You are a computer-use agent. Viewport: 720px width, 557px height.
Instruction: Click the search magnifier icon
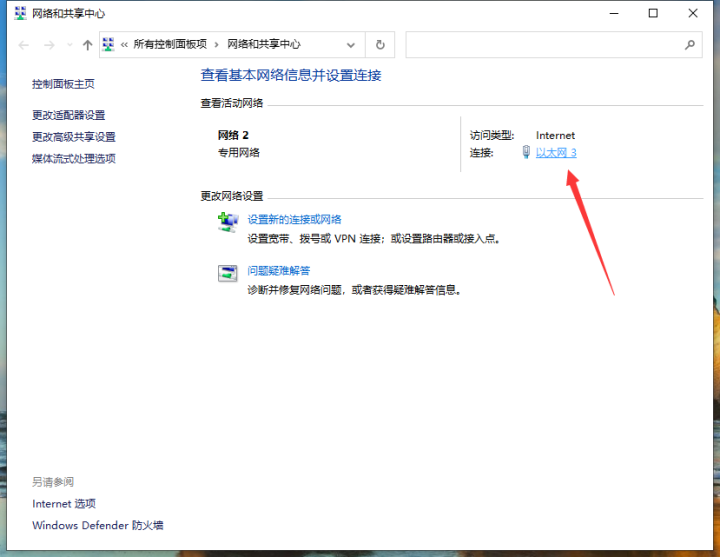689,45
